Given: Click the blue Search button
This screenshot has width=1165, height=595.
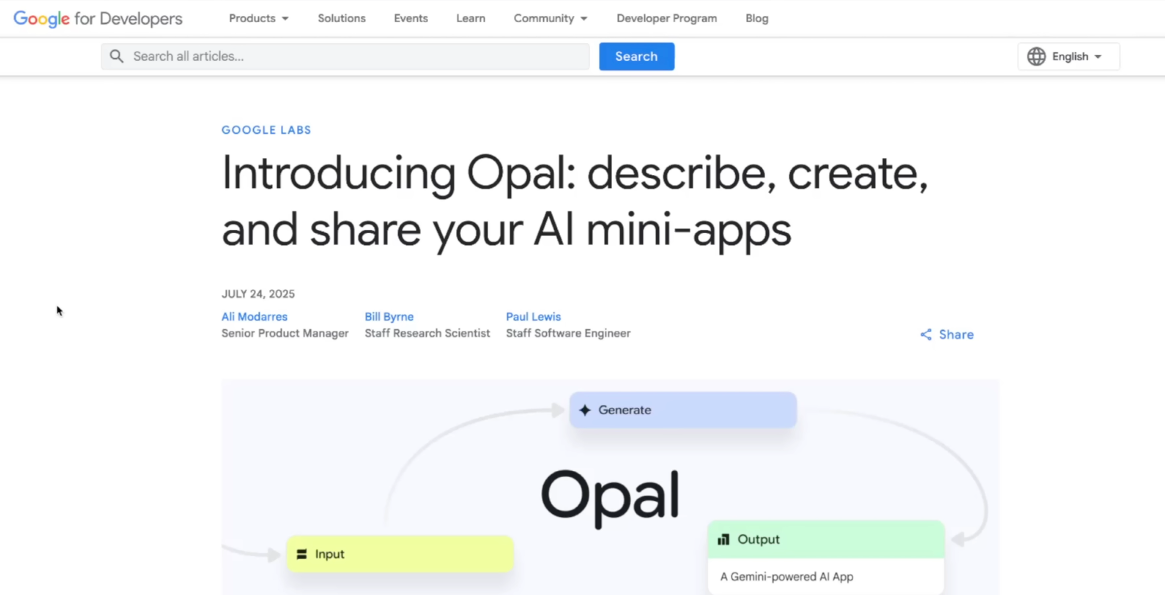Looking at the screenshot, I should pyautogui.click(x=636, y=56).
